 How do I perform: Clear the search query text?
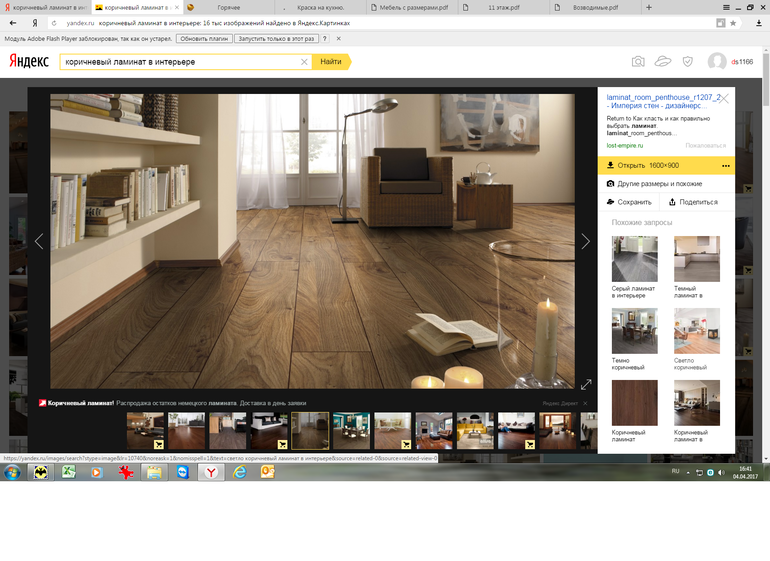(304, 62)
